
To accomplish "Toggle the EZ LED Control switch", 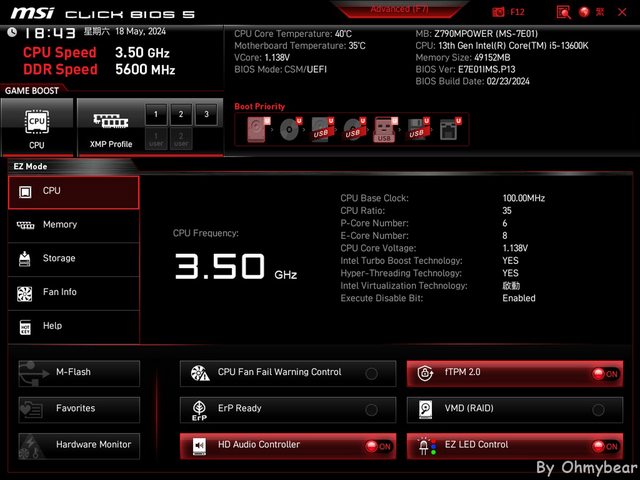I will pyautogui.click(x=604, y=446).
